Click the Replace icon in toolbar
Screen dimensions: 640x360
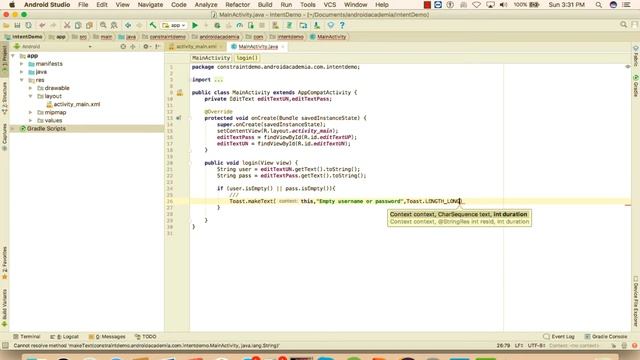click(x=114, y=25)
